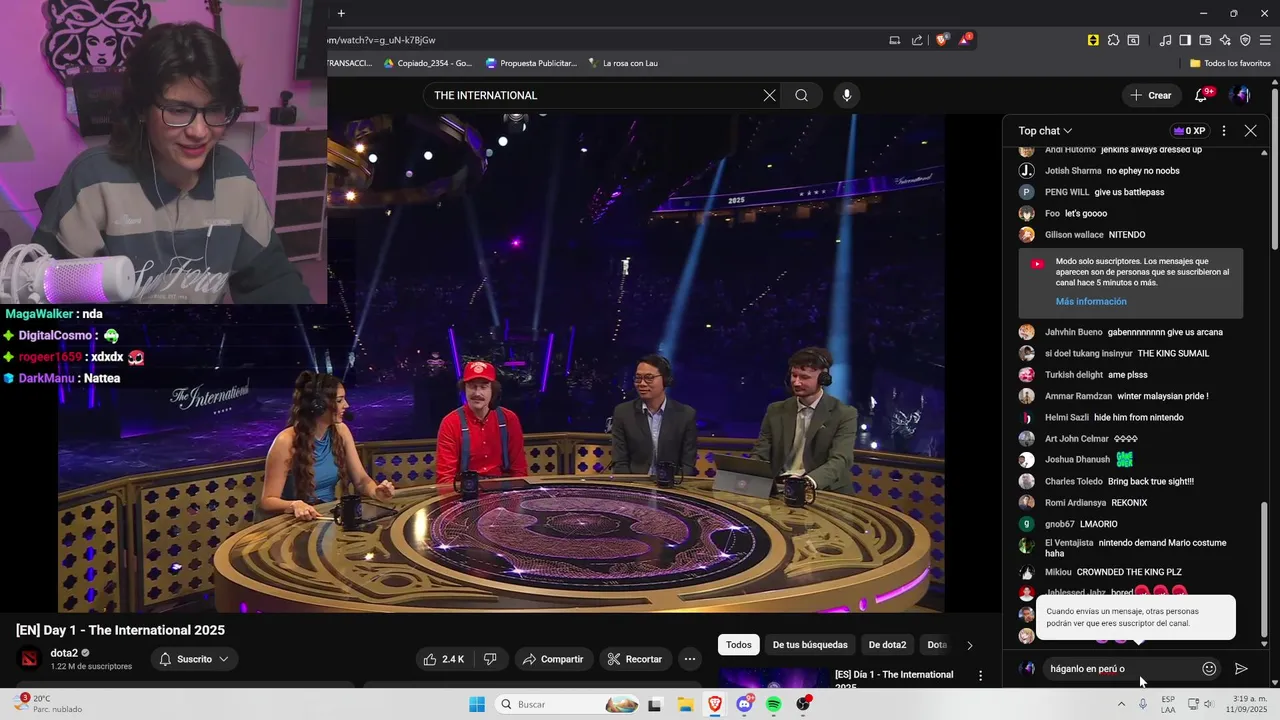Expand the Top chat dropdown
Screen dimensions: 1280x720
point(1045,131)
